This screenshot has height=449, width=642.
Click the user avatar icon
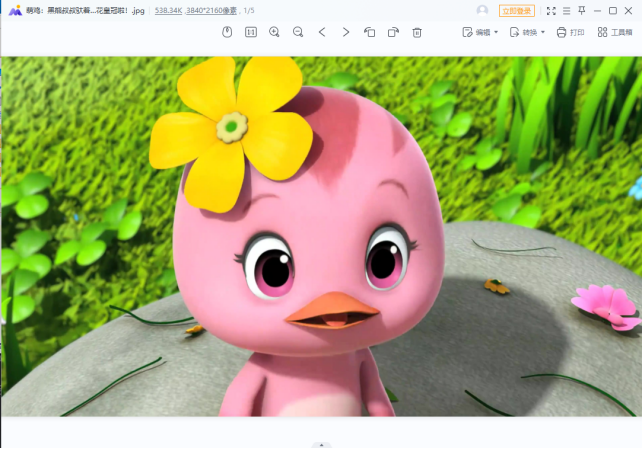coord(482,10)
